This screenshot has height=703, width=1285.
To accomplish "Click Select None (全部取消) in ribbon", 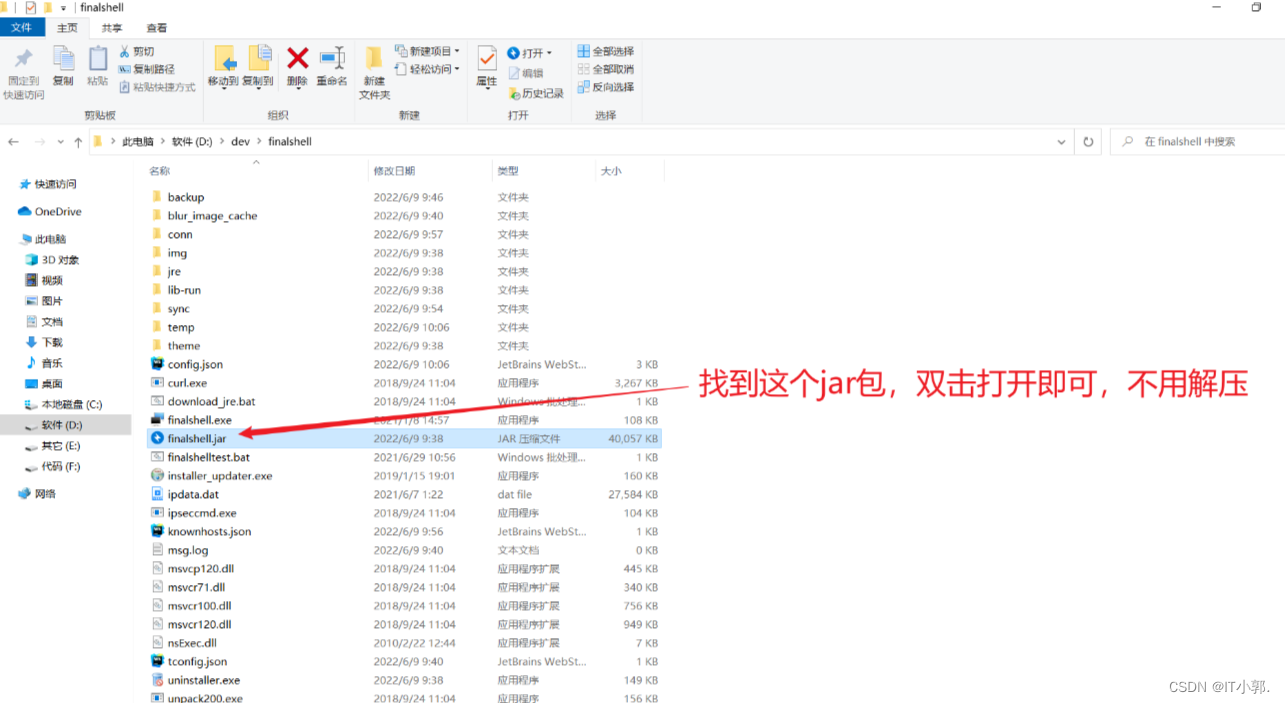I will [x=605, y=69].
